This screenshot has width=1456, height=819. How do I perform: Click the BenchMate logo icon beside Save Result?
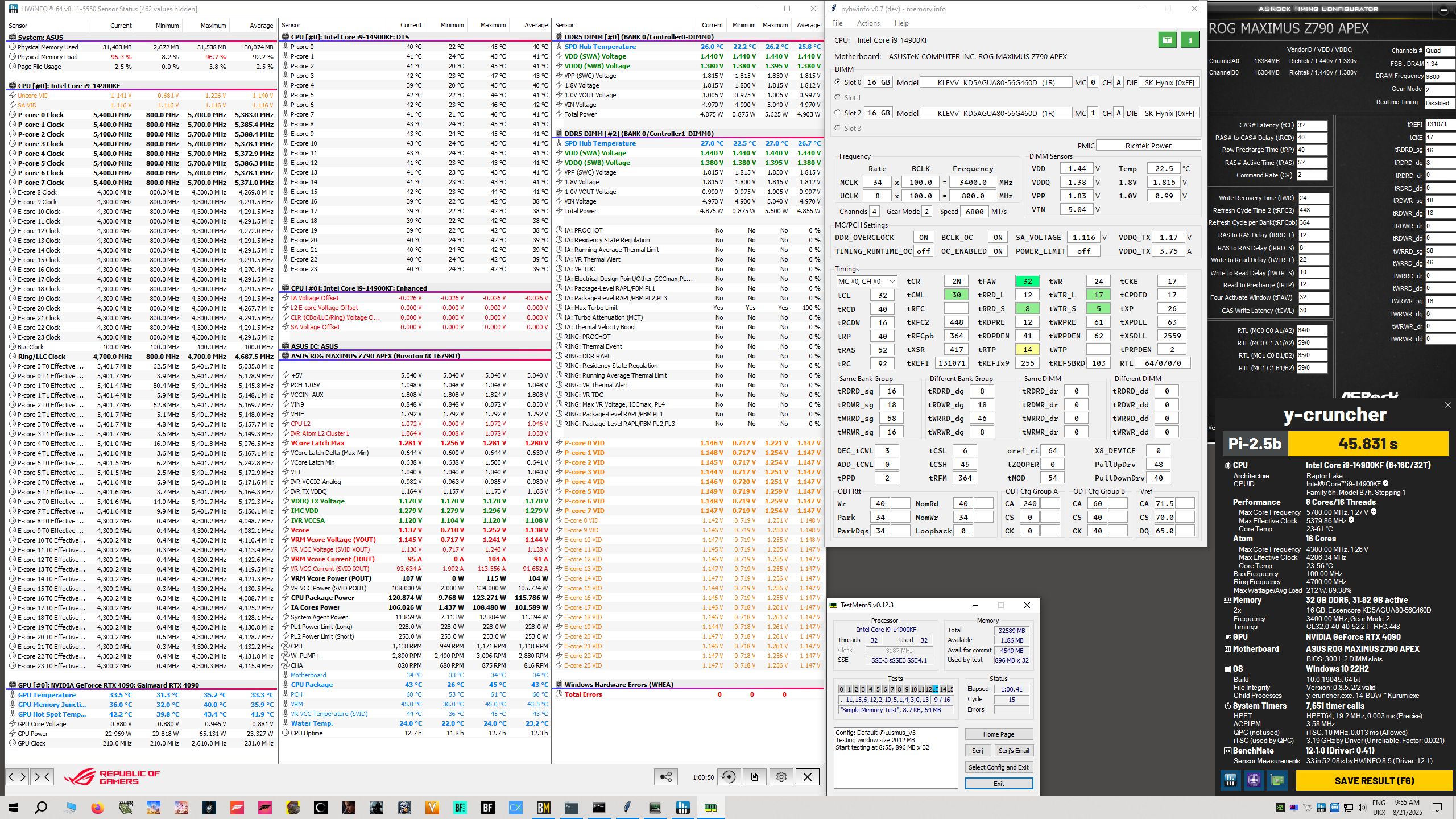coord(1230,780)
